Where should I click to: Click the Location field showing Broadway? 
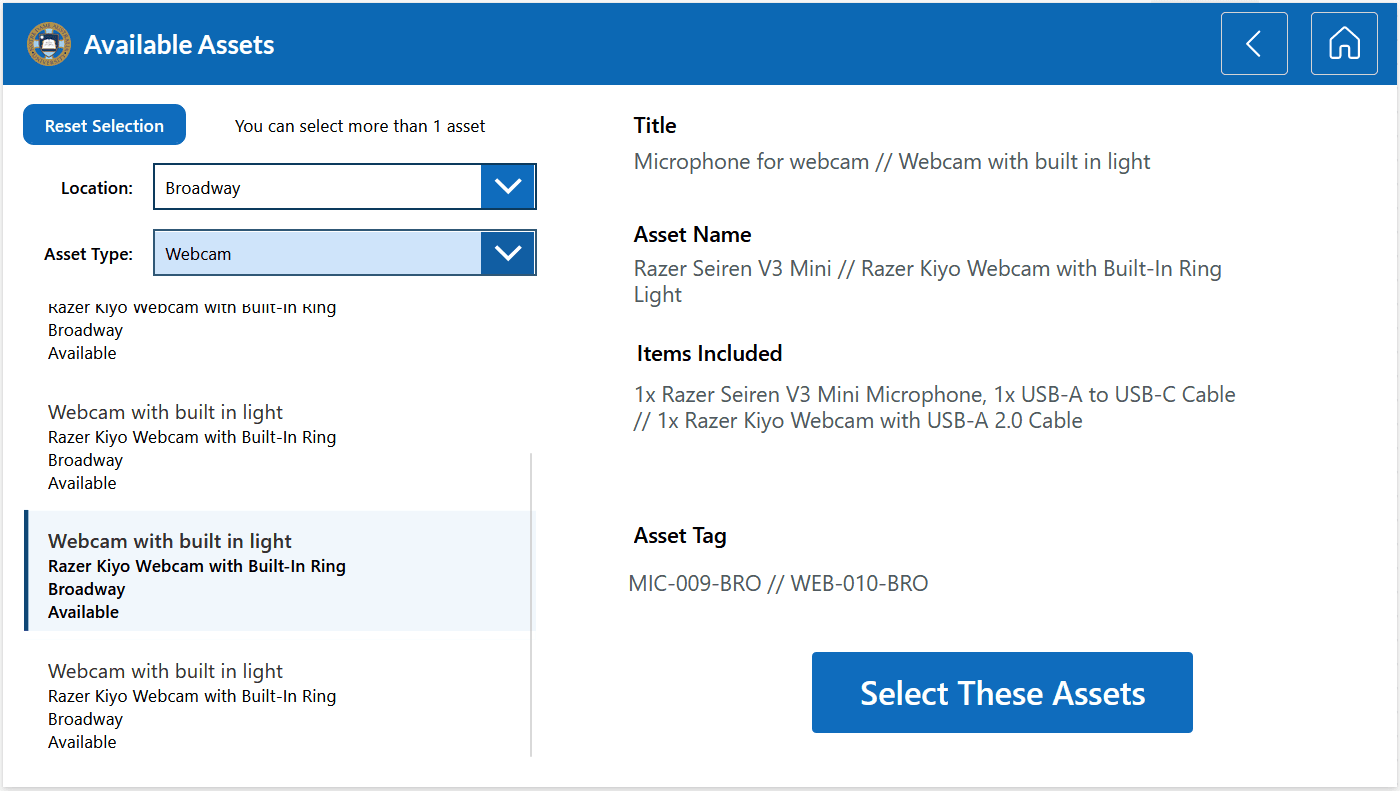pyautogui.click(x=317, y=187)
